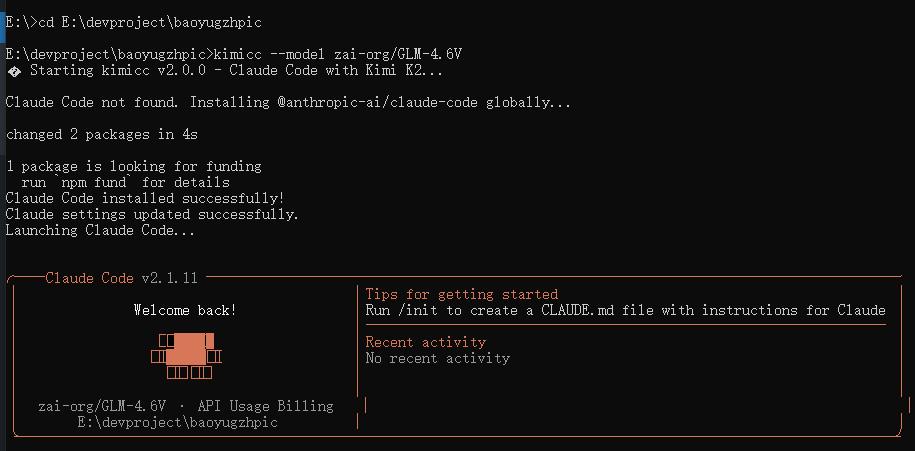Screen dimensions: 915x451
Task: Click the "API Usage Billing" label
Action: pyautogui.click(x=265, y=406)
